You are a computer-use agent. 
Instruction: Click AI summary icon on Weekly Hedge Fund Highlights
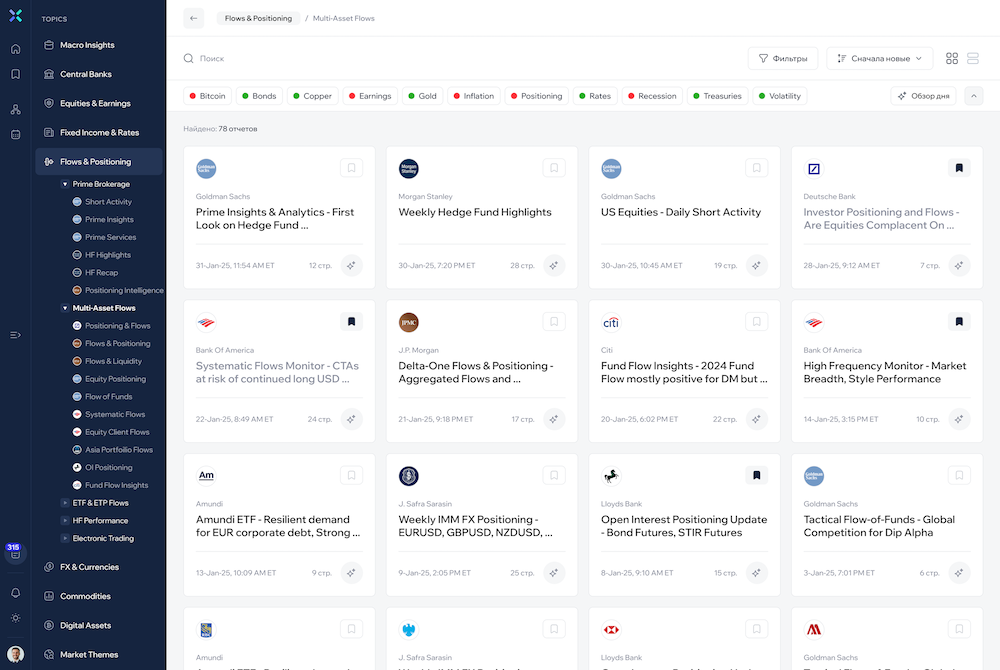[554, 266]
